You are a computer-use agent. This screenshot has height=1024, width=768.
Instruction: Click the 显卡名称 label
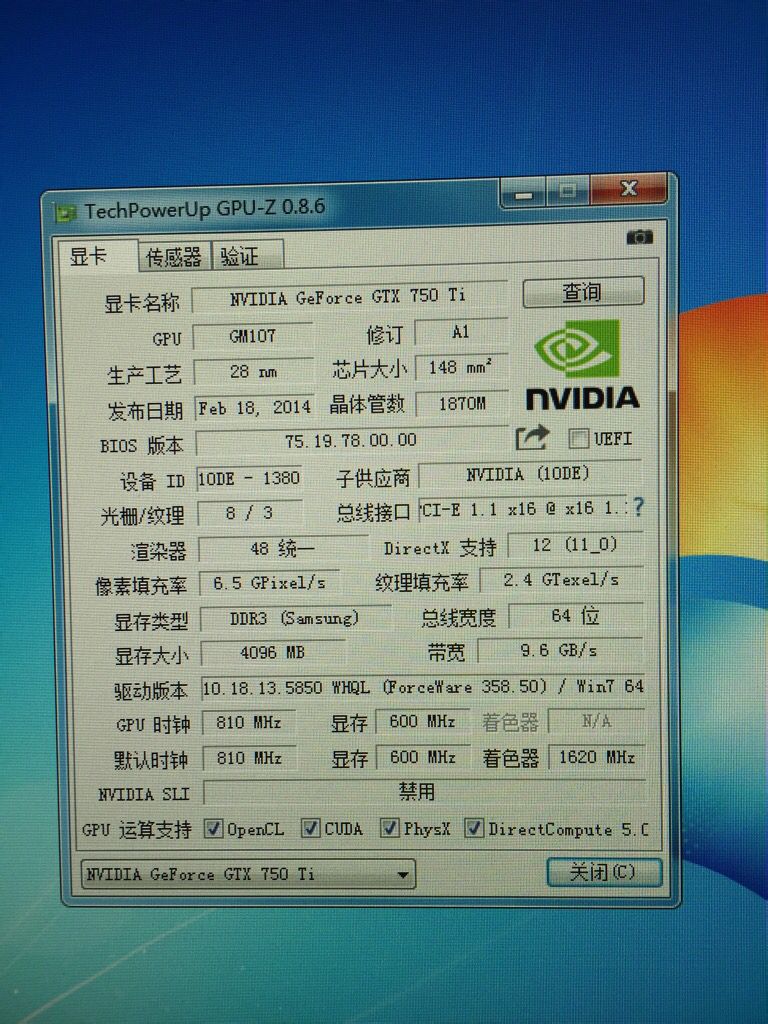tap(142, 303)
